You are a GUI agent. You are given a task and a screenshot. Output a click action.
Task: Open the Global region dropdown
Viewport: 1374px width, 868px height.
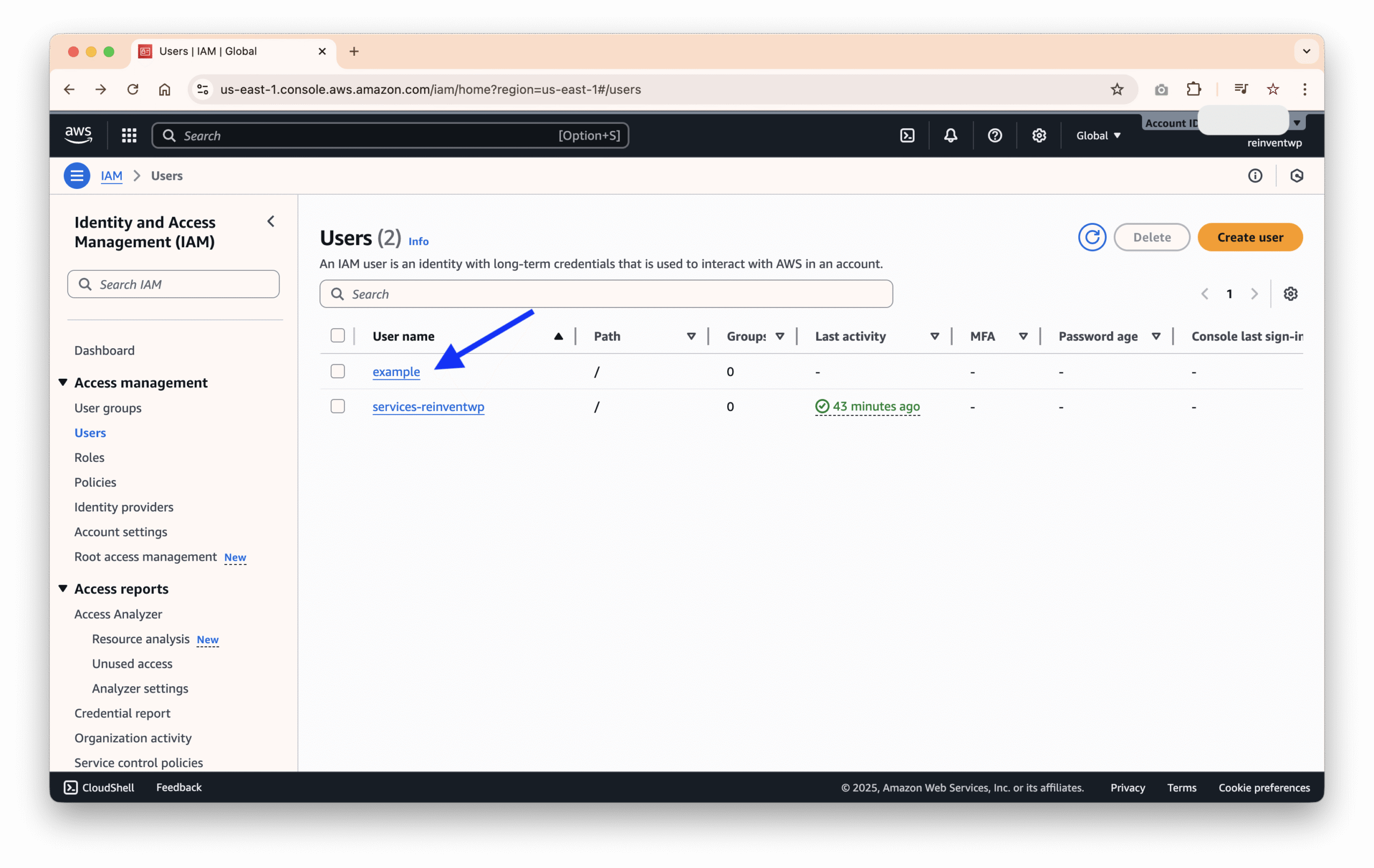(x=1099, y=136)
